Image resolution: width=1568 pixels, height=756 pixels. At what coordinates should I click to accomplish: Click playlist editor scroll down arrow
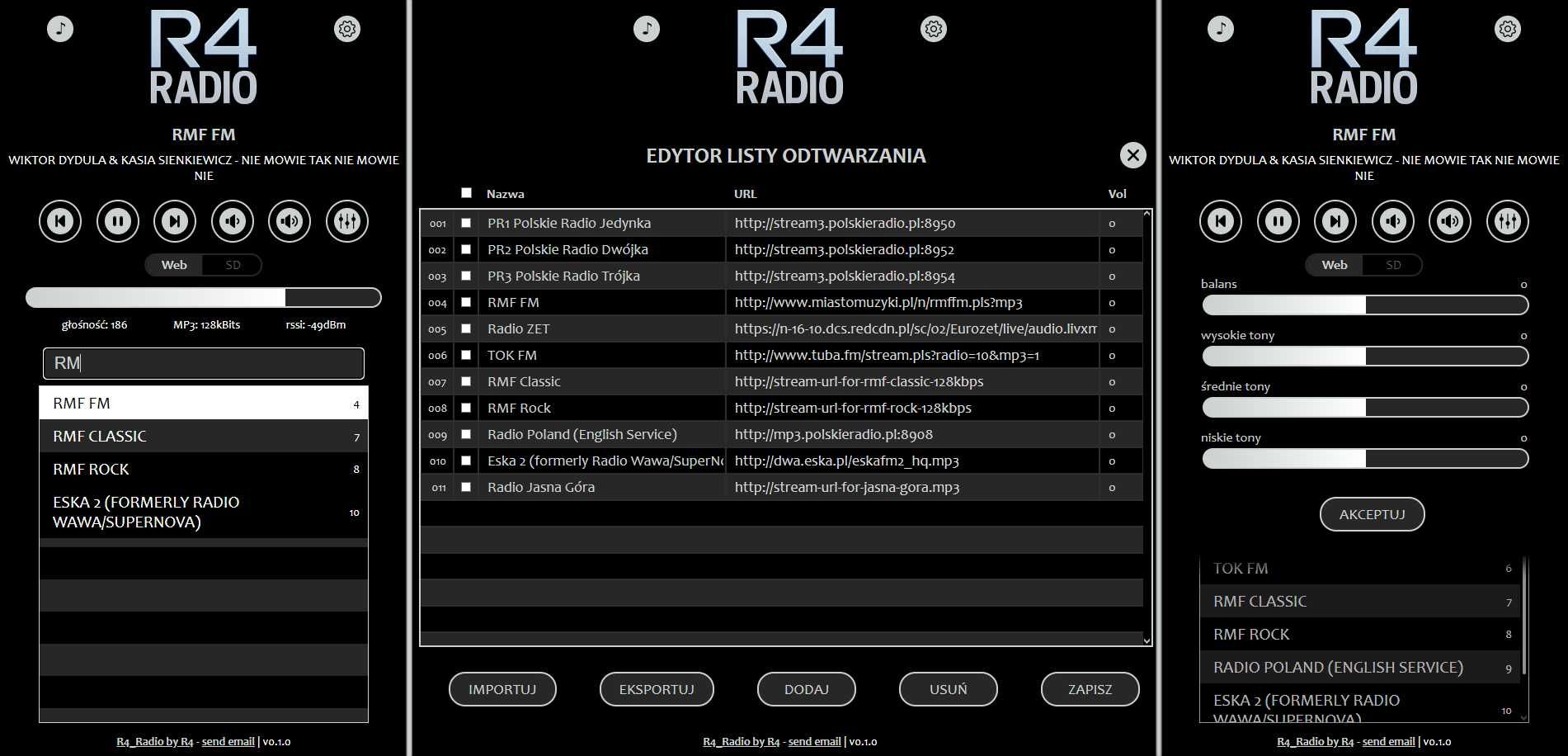(x=1147, y=640)
